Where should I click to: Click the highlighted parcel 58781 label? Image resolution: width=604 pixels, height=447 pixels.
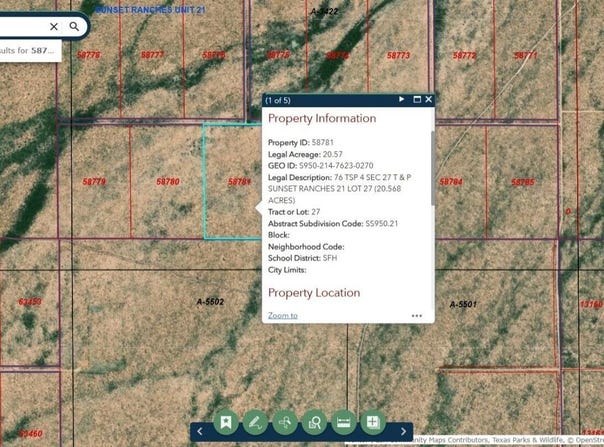[x=239, y=181]
